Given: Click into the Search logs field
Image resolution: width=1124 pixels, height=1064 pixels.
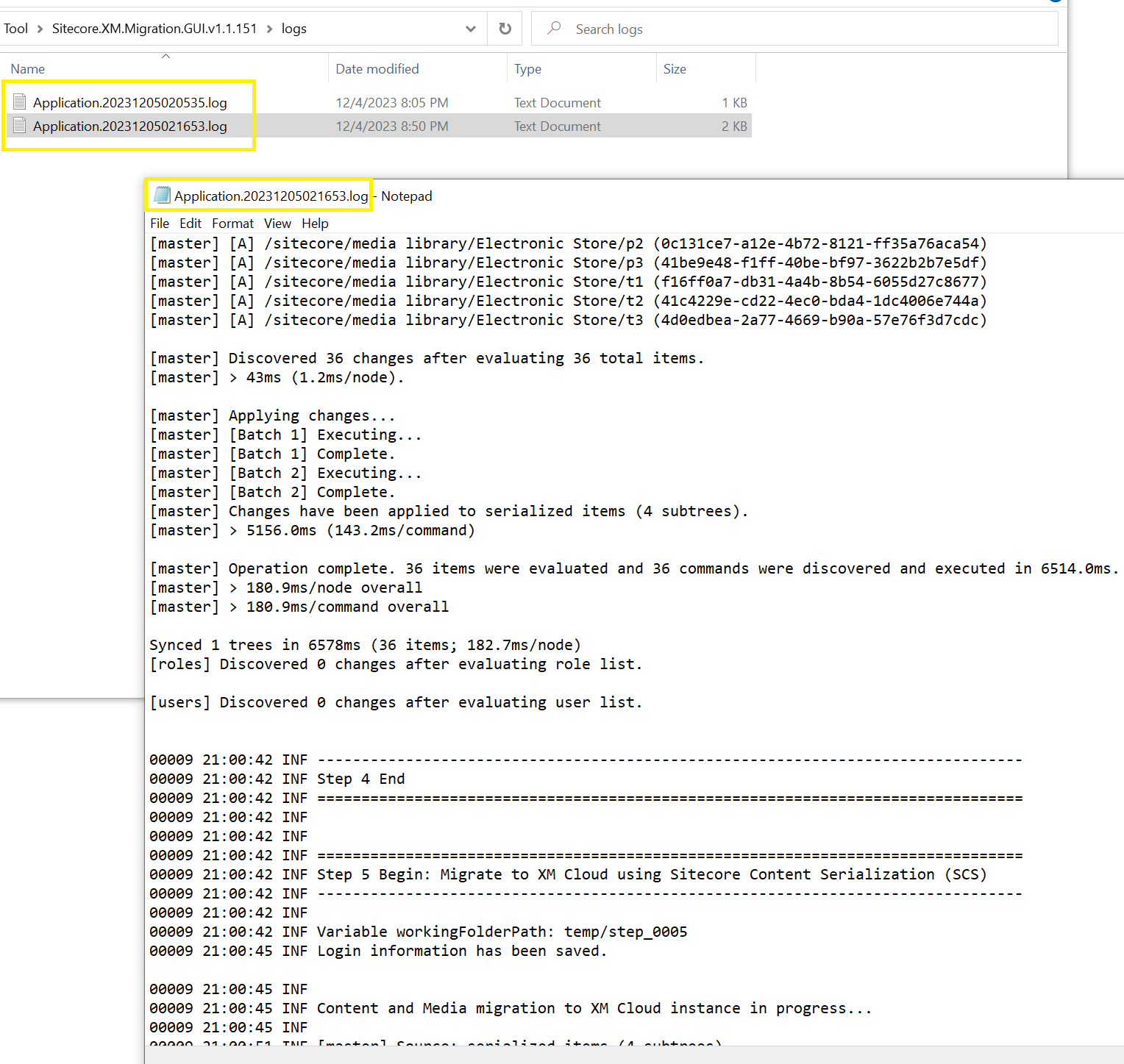Looking at the screenshot, I should [x=809, y=29].
